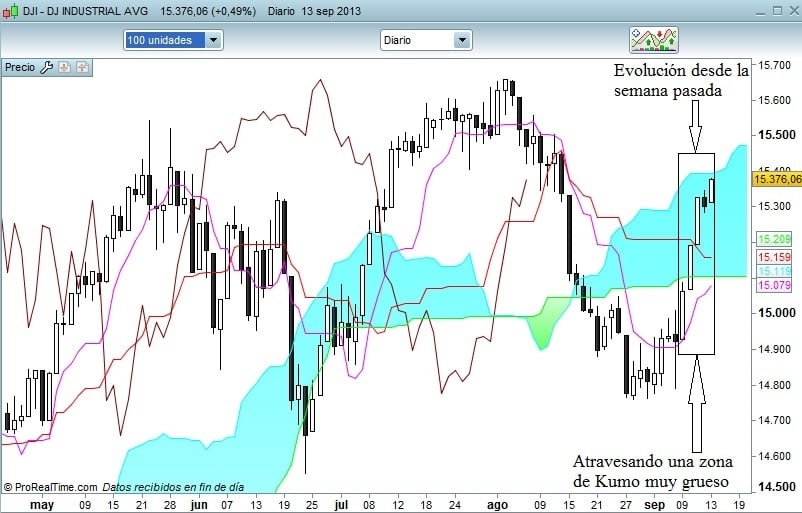Click the yellow 15.376,06 current price tag
The image size is (802, 513).
[x=777, y=179]
